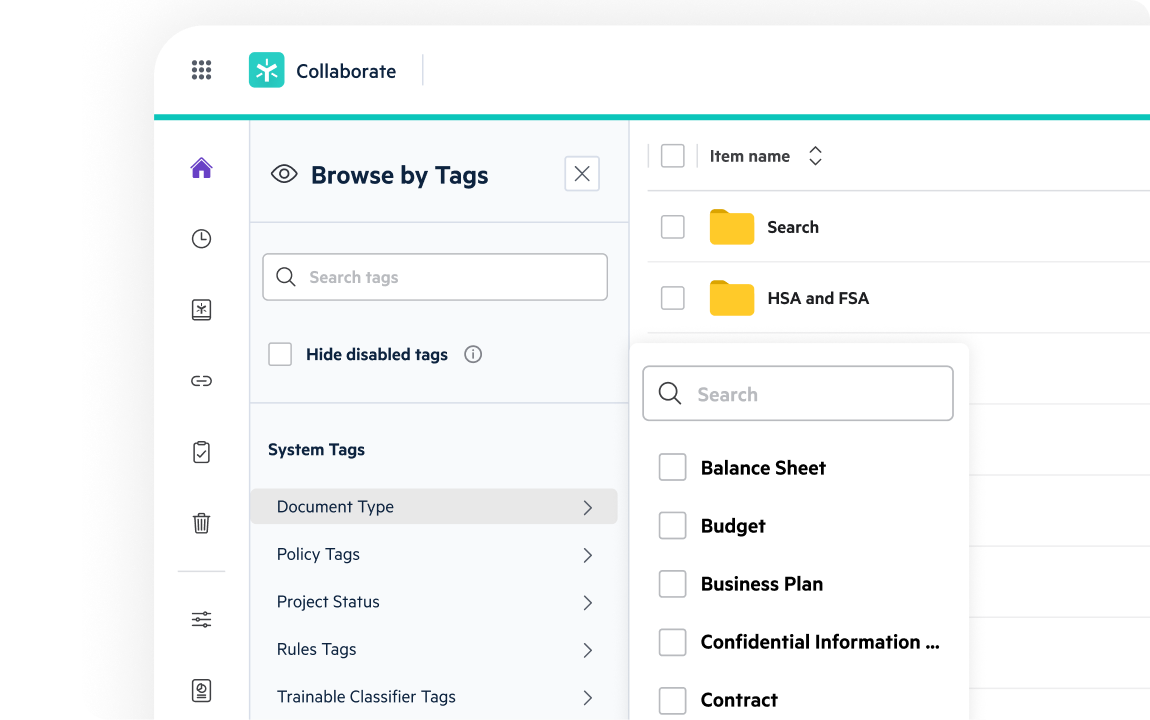Click the magnifier in the popup Search field
The width and height of the screenshot is (1150, 720).
(x=670, y=394)
